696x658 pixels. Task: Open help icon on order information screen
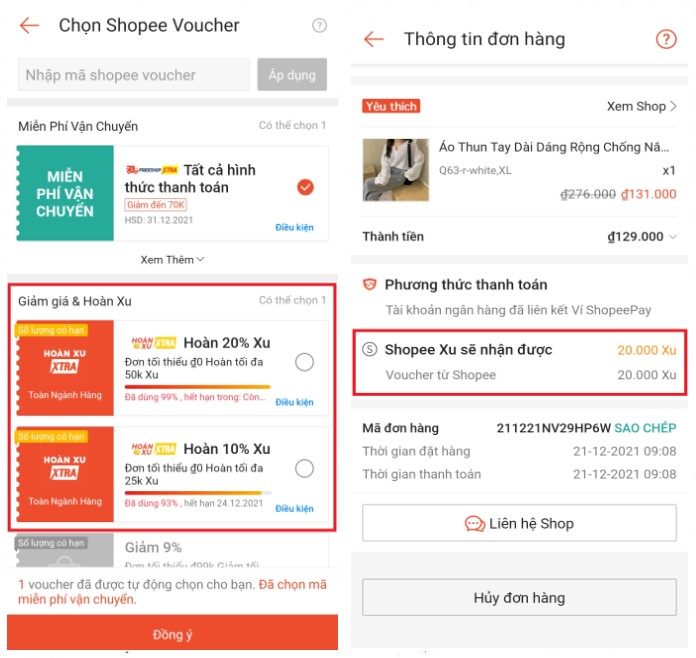click(x=666, y=39)
